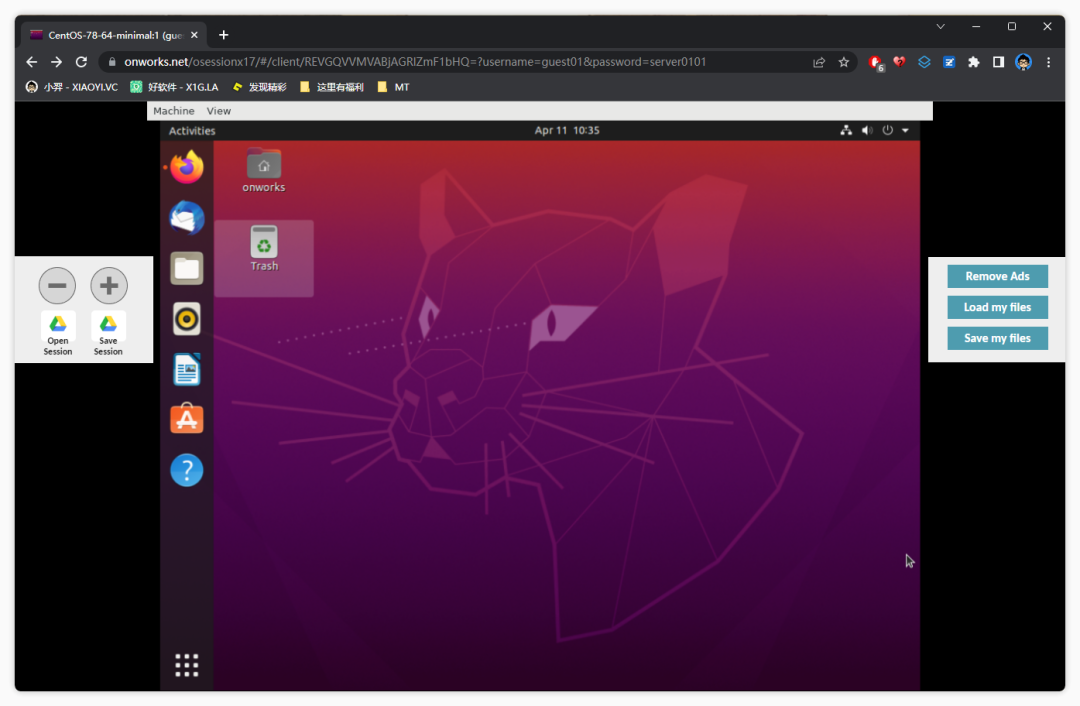
Task: Launch Rhythmbox music player
Action: coord(187,319)
